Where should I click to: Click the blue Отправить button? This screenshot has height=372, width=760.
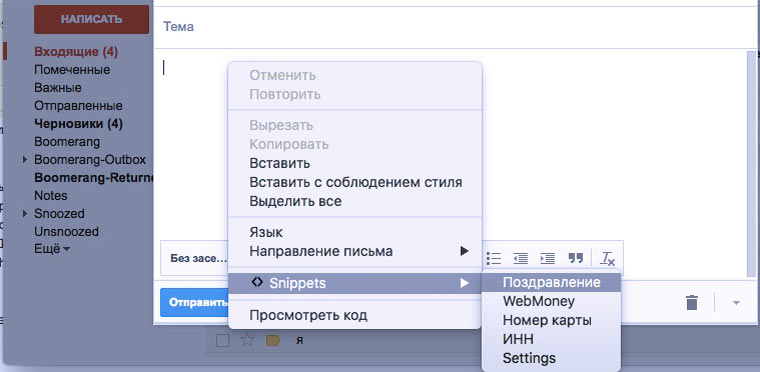pos(194,303)
